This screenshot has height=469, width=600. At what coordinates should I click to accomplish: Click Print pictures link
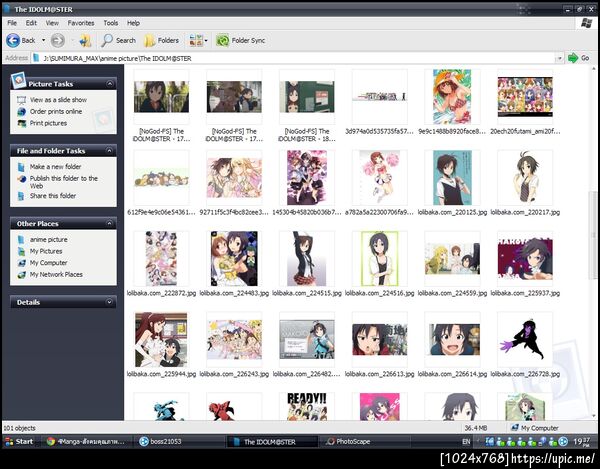pyautogui.click(x=48, y=123)
